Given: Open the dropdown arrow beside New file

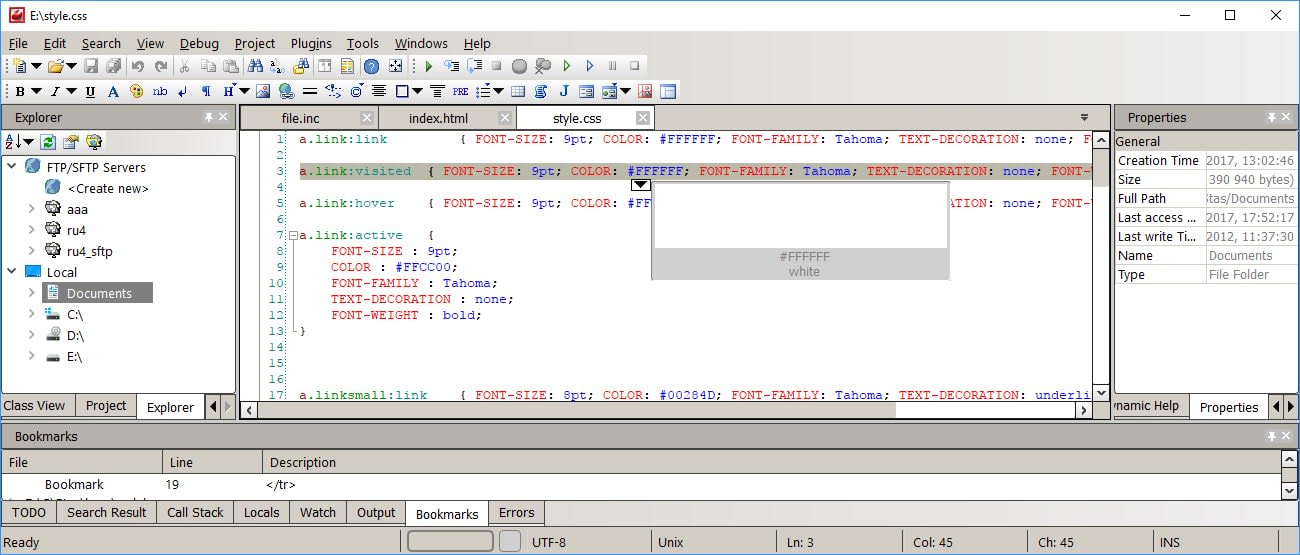Looking at the screenshot, I should (37, 66).
